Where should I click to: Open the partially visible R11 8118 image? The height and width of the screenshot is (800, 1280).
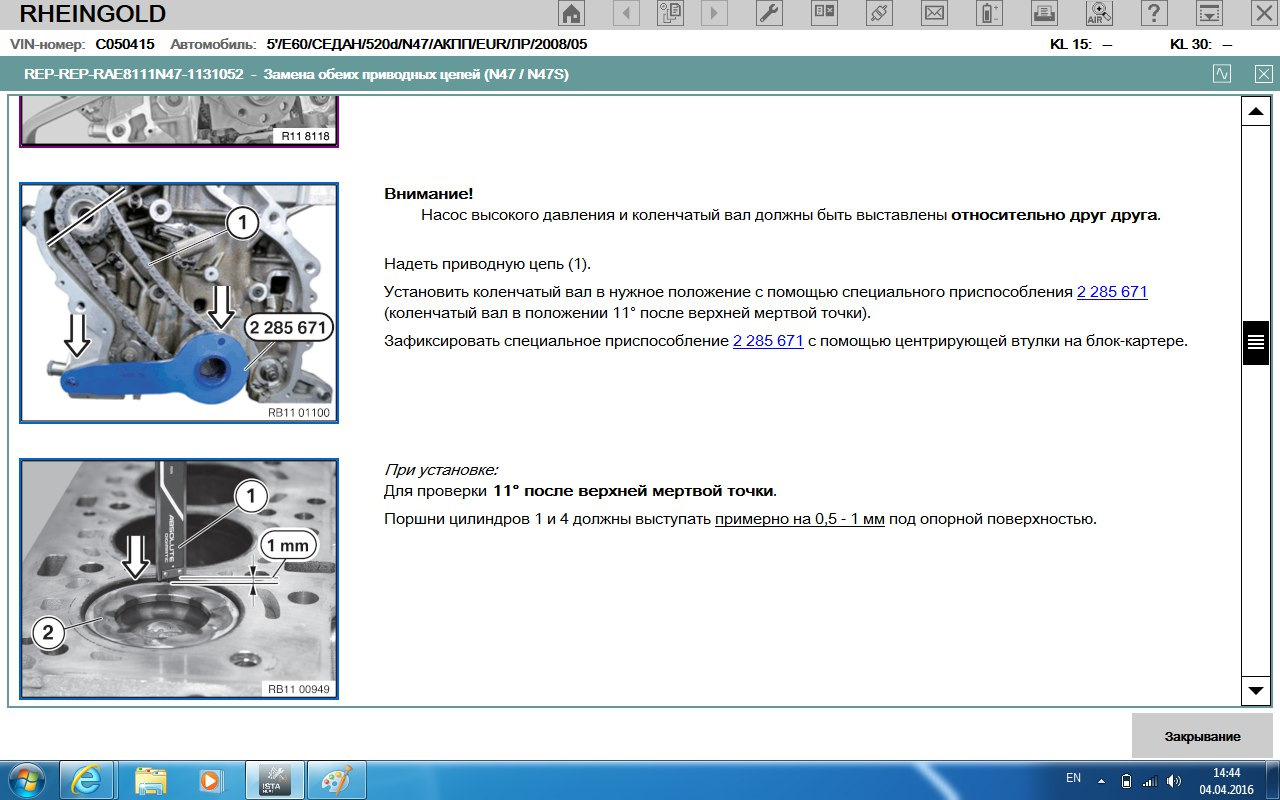[179, 122]
